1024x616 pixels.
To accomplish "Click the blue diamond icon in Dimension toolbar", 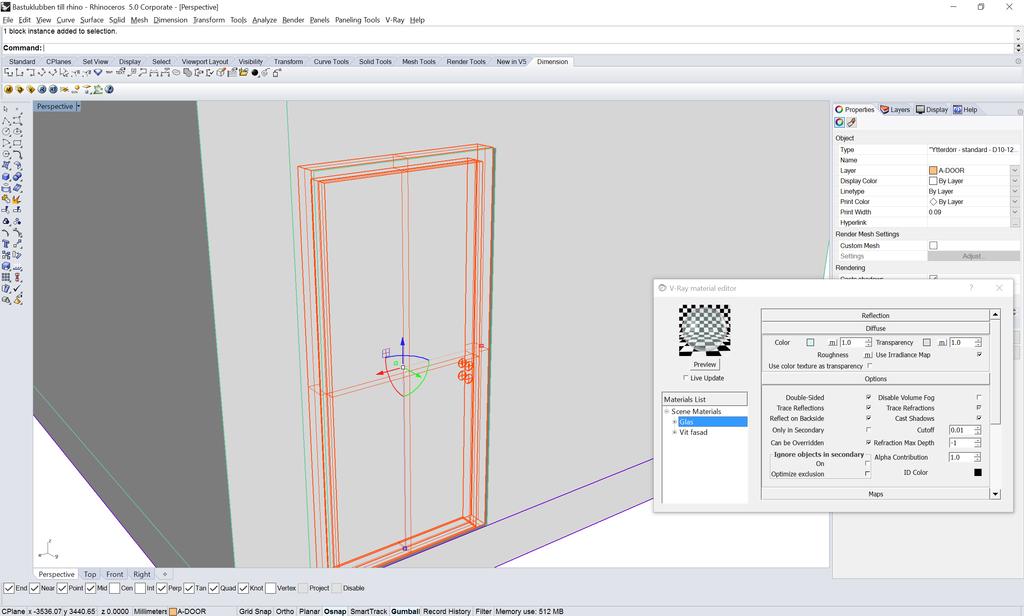I will tap(98, 73).
